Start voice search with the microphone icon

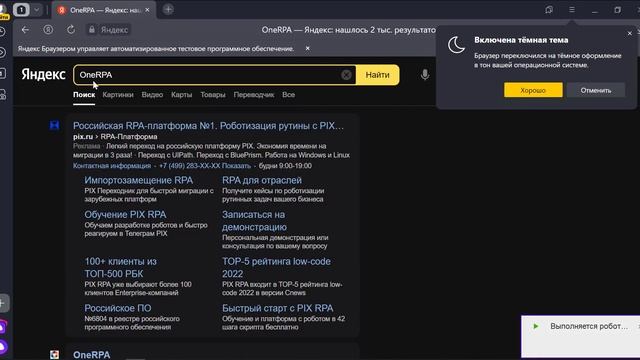pos(425,75)
